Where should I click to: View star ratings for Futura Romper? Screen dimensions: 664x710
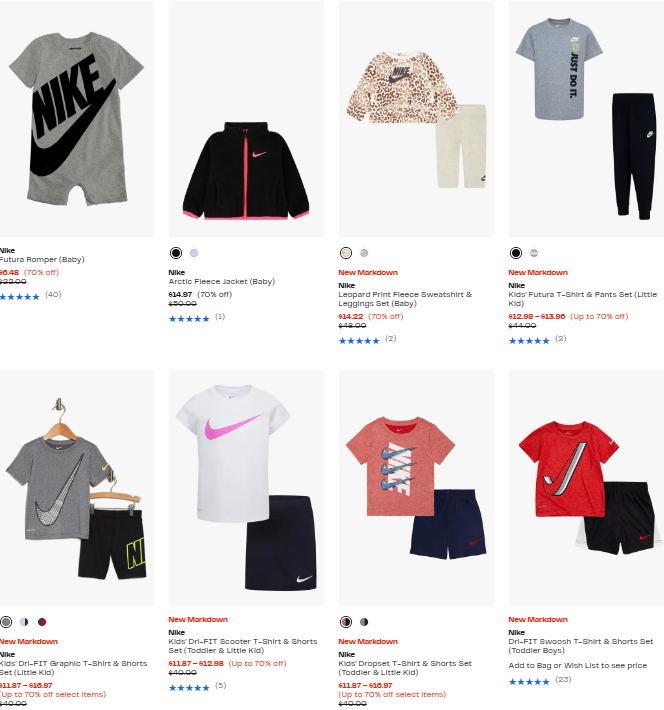tap(19, 297)
